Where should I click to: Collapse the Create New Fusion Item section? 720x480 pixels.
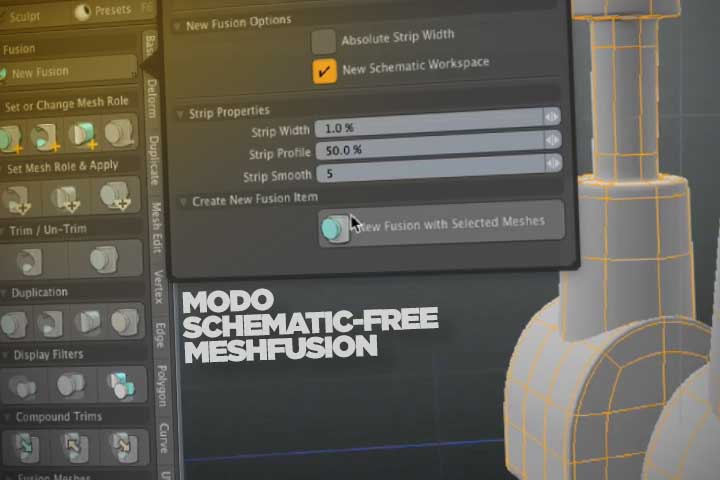tap(183, 202)
